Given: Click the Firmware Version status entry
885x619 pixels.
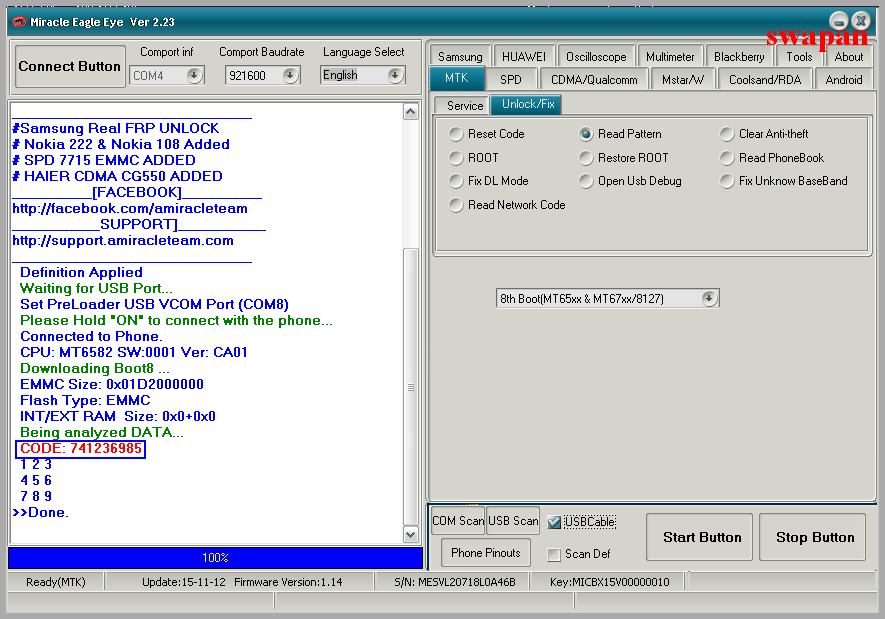Looking at the screenshot, I should tap(288, 582).
